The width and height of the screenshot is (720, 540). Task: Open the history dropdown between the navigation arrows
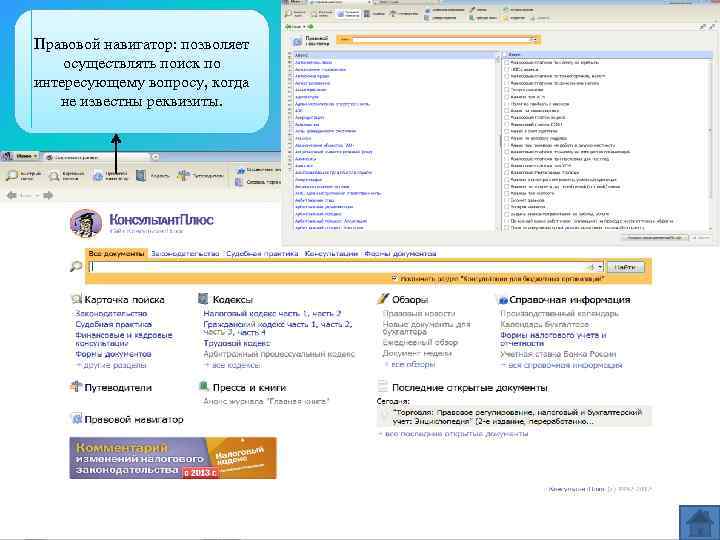pyautogui.click(x=38, y=196)
